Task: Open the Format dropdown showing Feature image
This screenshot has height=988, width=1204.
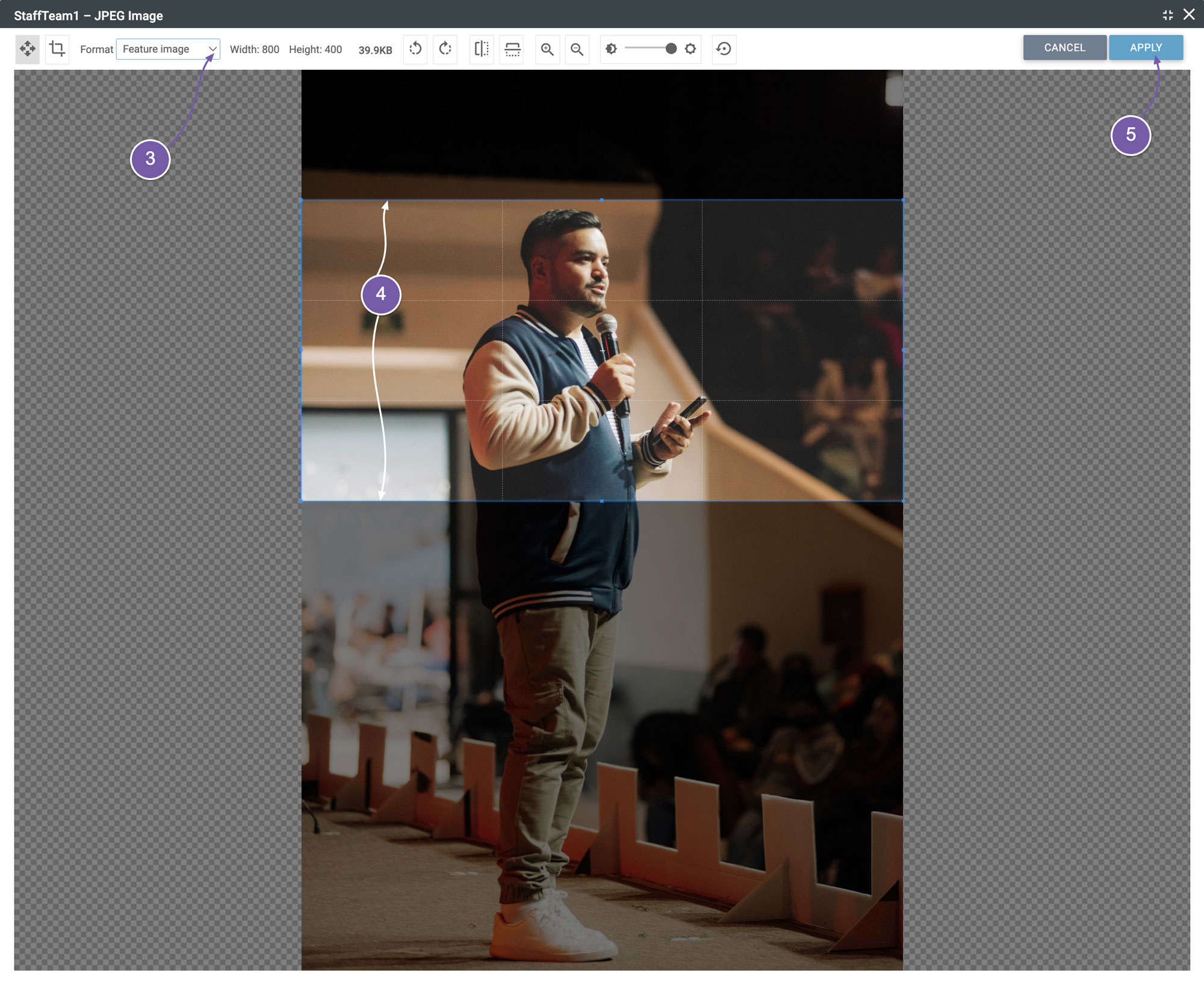Action: [168, 49]
